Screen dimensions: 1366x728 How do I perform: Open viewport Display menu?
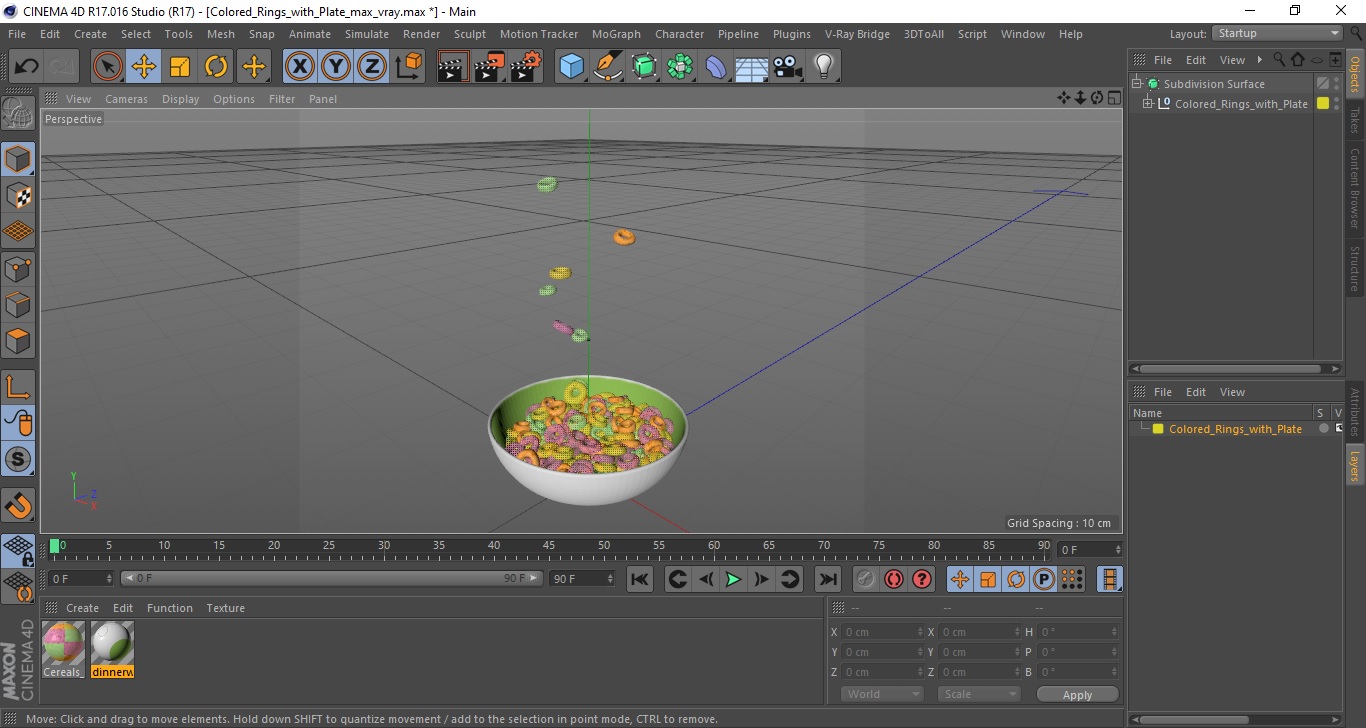(181, 99)
